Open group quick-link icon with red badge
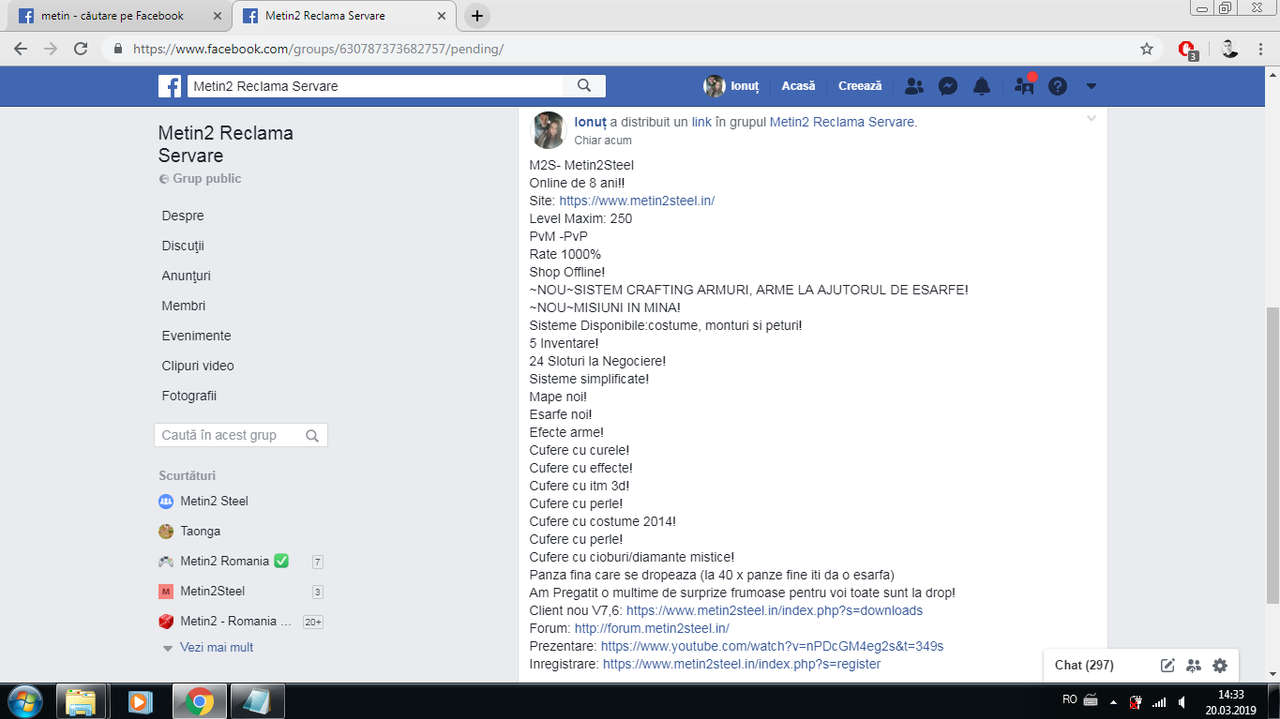The width and height of the screenshot is (1280, 719). [x=1024, y=86]
